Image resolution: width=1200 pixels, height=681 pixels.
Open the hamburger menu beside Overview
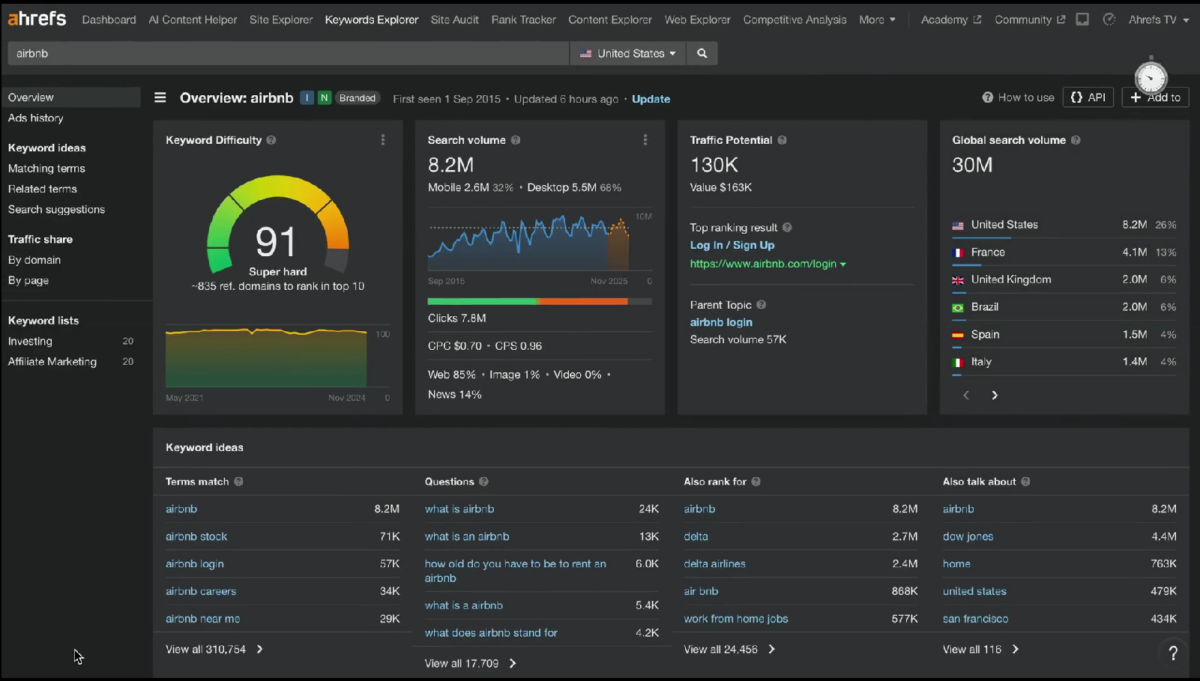(x=160, y=98)
